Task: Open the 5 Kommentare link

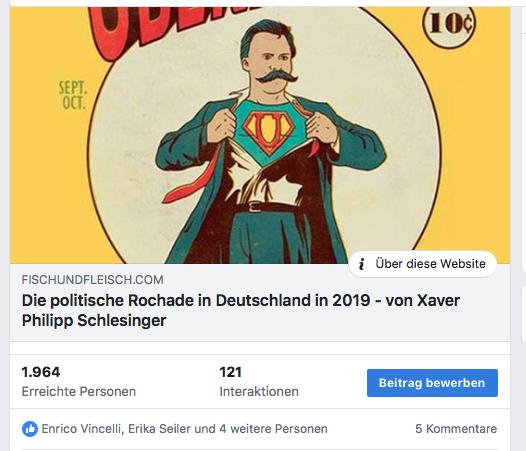Action: click(456, 429)
